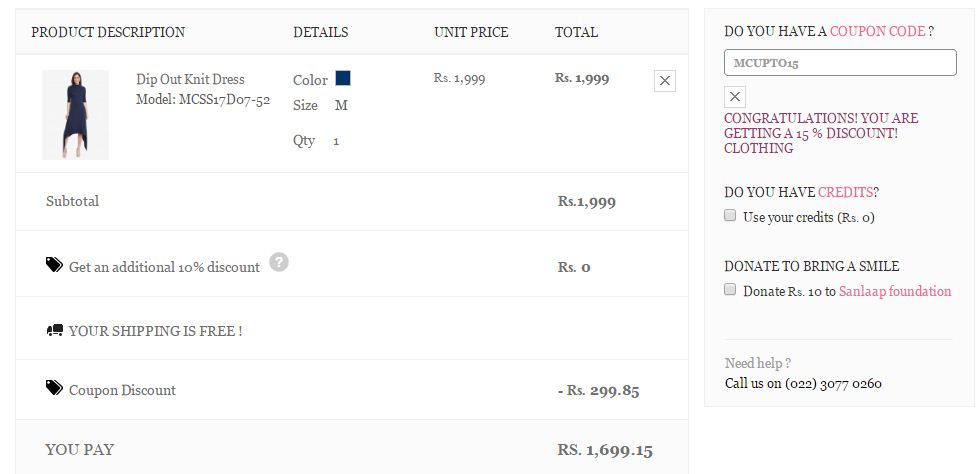Screen dimensions: 976x474
Task: Click the YOUR SHIPPING IS FREE text
Action: [x=155, y=331]
